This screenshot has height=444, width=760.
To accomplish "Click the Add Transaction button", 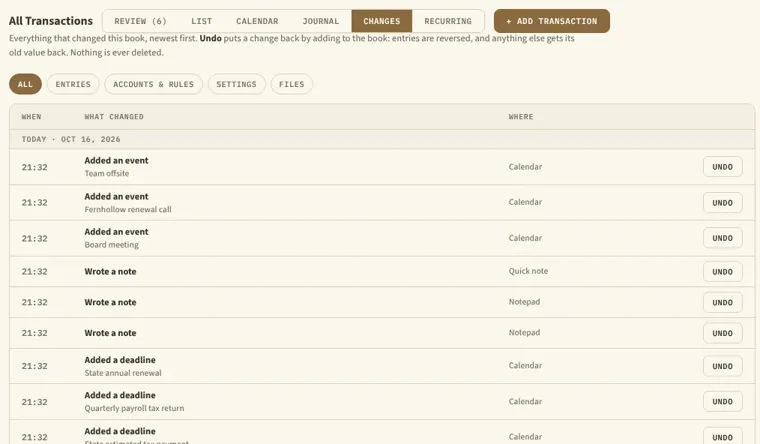I will pos(552,21).
